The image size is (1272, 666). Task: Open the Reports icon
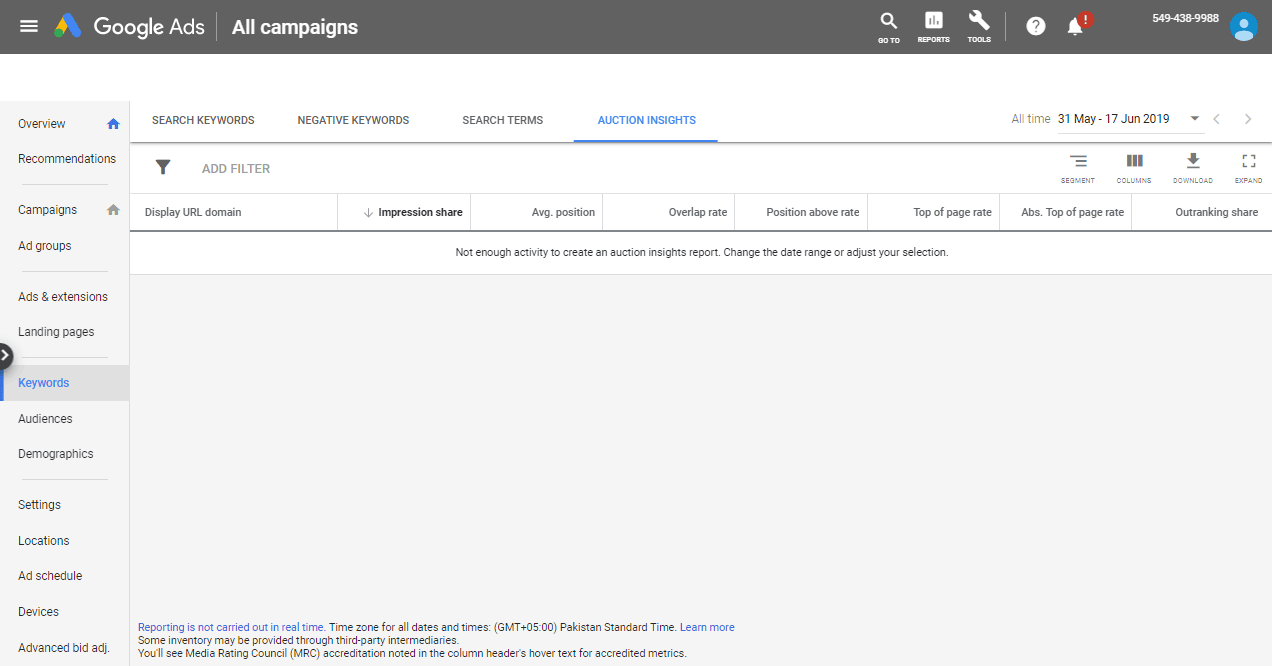click(933, 23)
